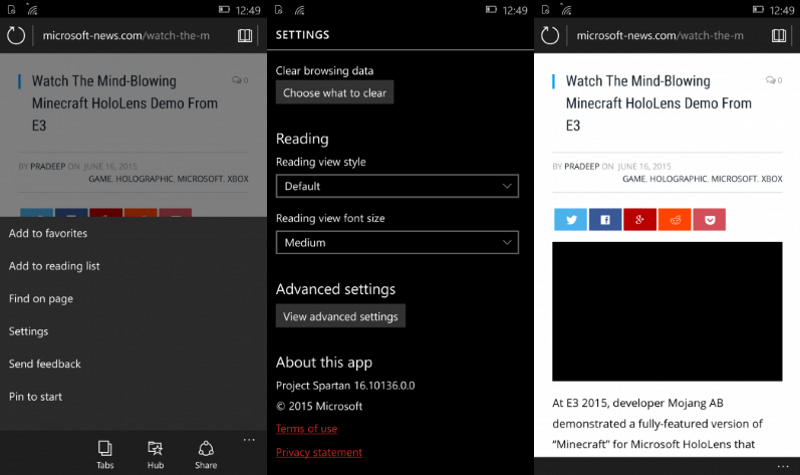Open Hub in bottom bar
This screenshot has width=800, height=475.
coord(156,454)
